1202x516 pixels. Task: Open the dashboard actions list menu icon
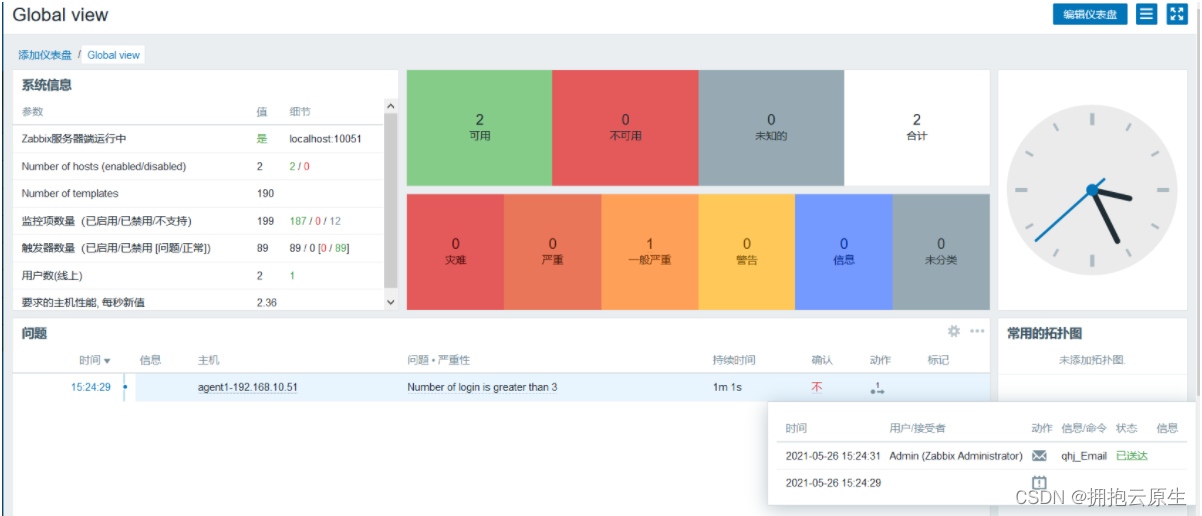click(1147, 14)
